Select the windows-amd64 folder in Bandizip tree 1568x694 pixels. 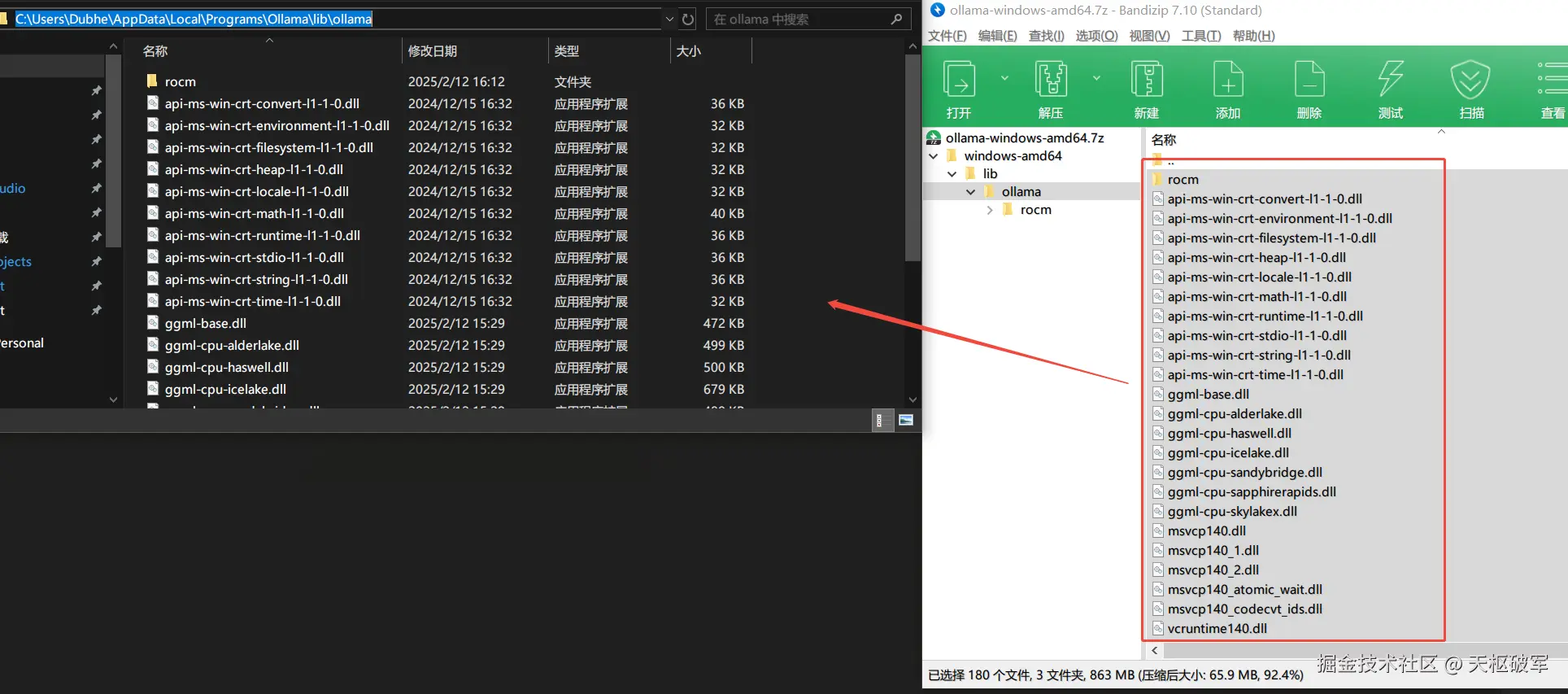click(x=1013, y=155)
